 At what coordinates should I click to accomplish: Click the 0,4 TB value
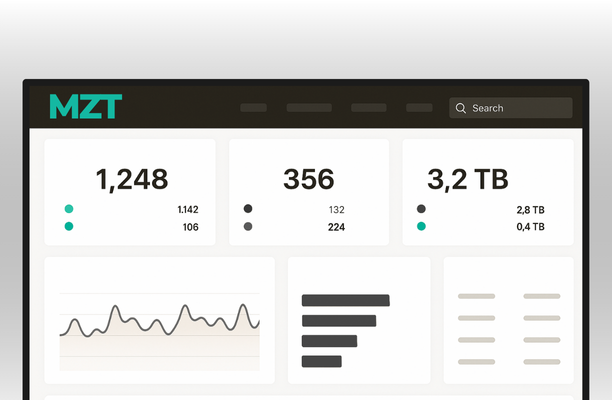click(x=530, y=226)
